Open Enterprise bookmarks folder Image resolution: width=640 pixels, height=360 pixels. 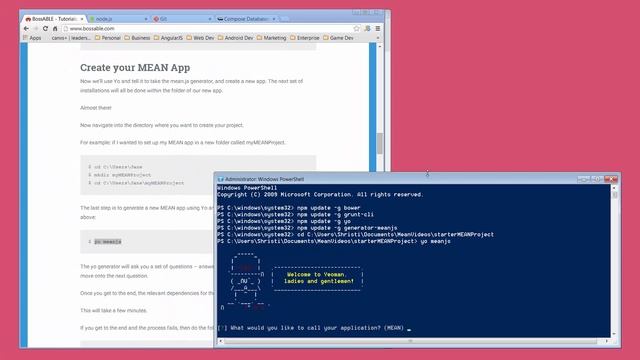[x=304, y=38]
